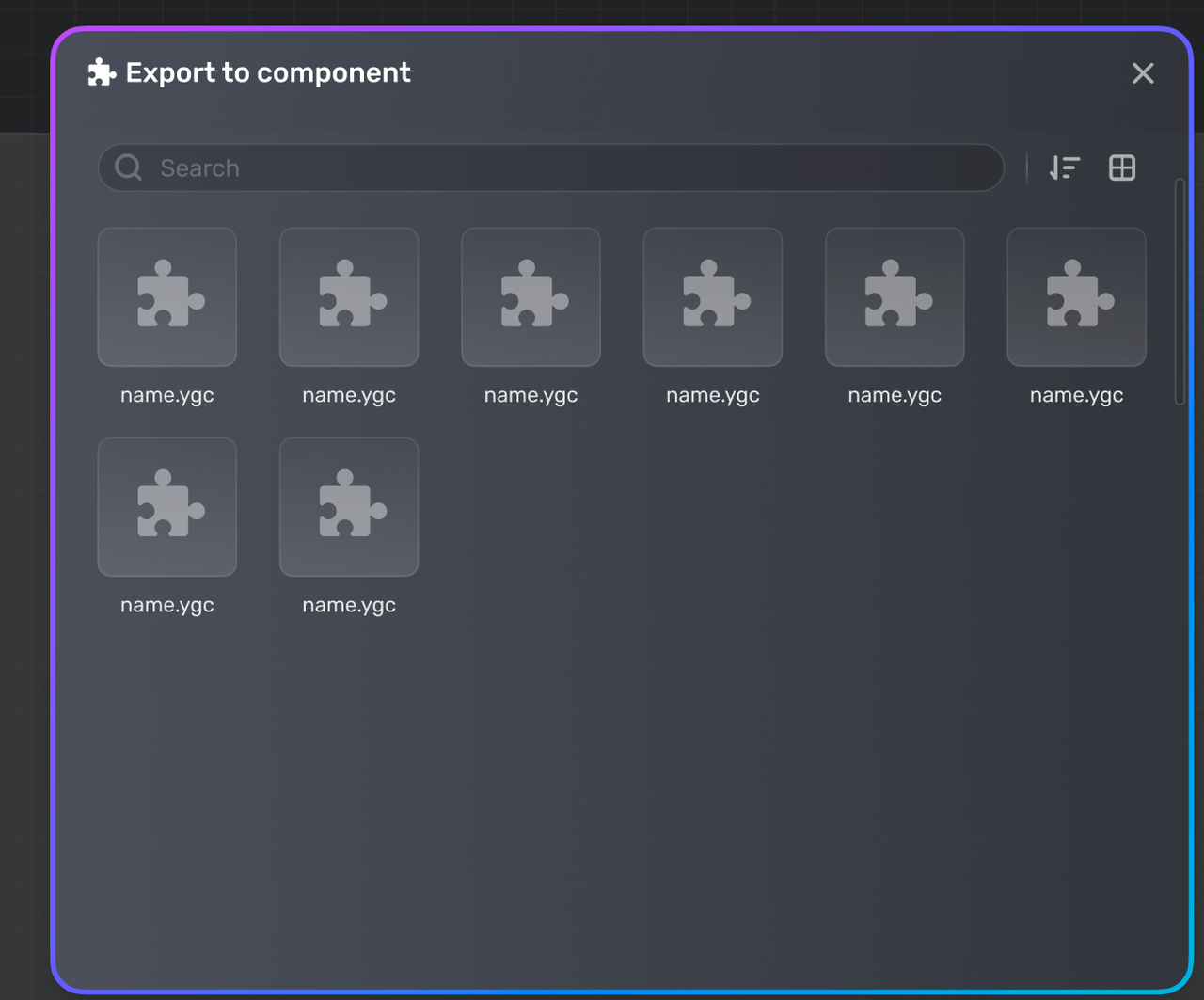Screen dimensions: 1204x1000
Task: Click the vertical scrollbar of component list
Action: click(x=1180, y=292)
